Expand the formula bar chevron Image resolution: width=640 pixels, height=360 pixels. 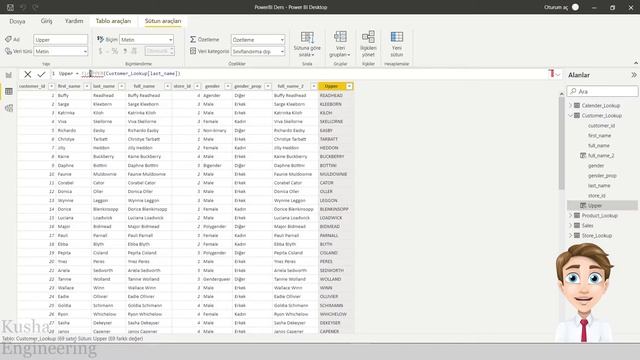pos(558,75)
